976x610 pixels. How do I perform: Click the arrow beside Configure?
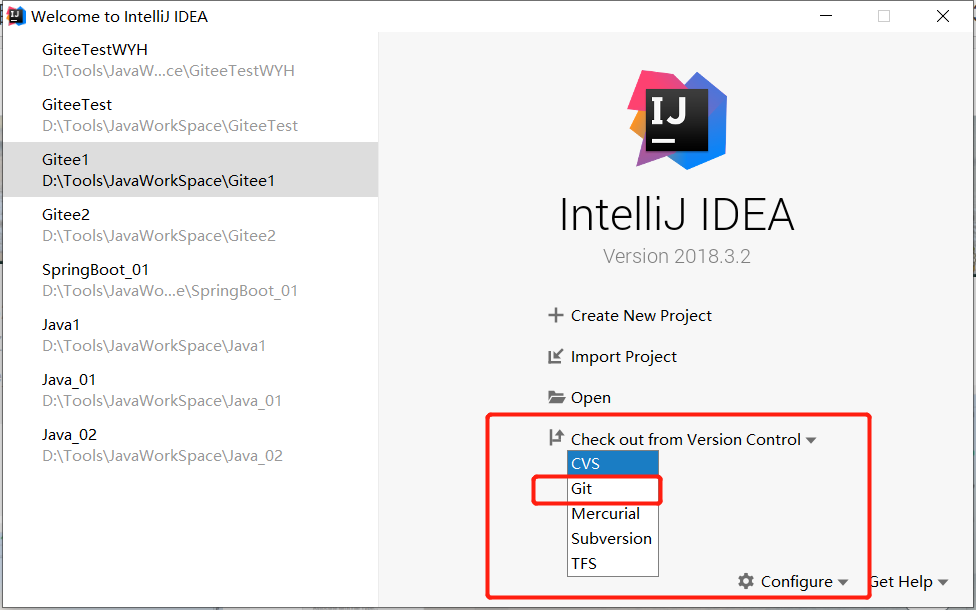(x=843, y=583)
